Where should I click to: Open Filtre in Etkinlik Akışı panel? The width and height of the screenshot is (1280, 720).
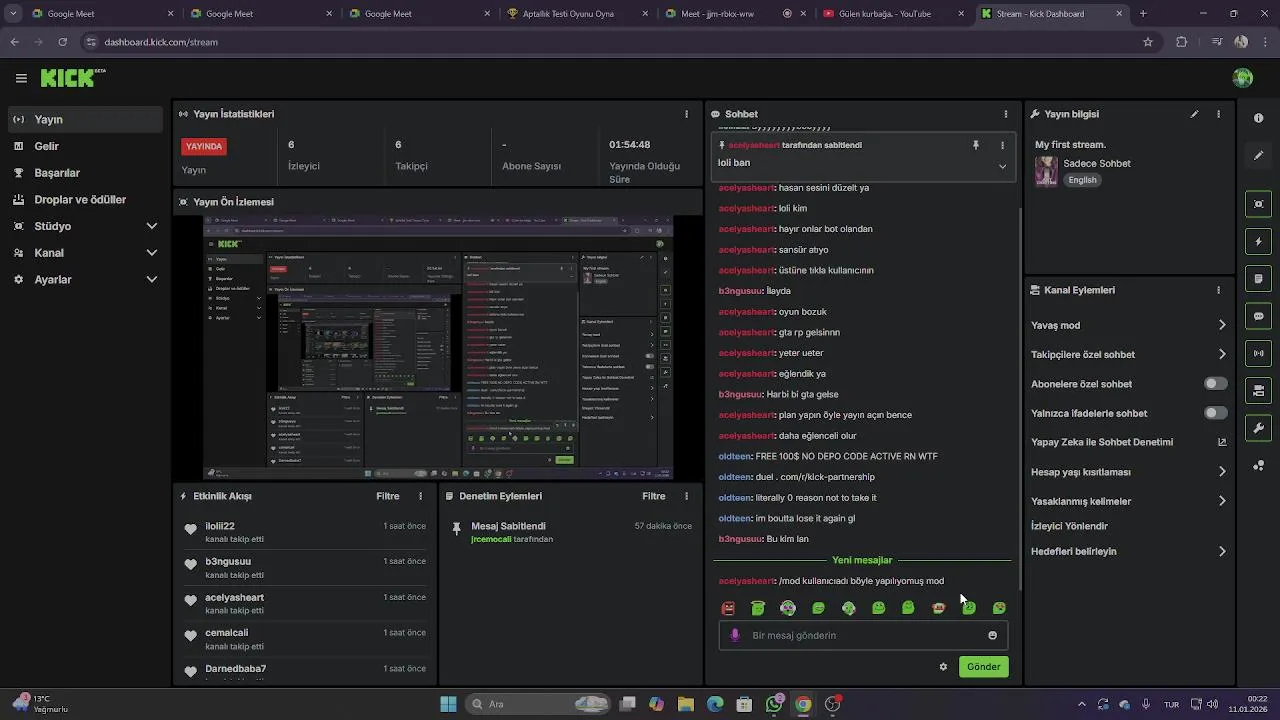click(388, 496)
